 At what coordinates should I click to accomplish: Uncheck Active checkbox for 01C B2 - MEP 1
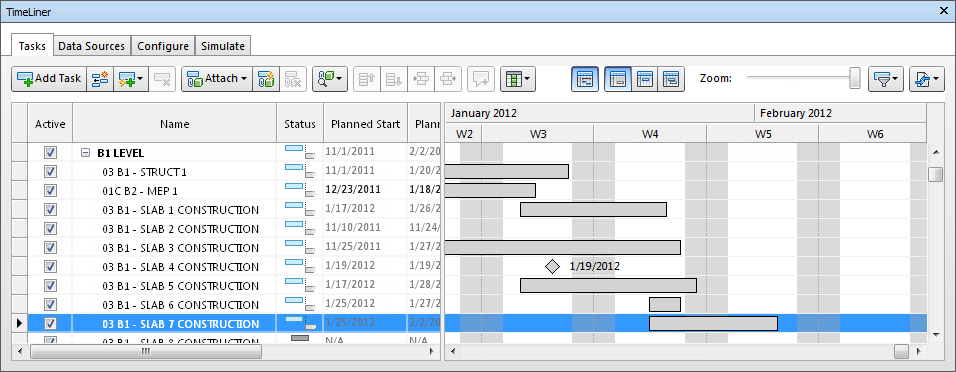(x=50, y=191)
